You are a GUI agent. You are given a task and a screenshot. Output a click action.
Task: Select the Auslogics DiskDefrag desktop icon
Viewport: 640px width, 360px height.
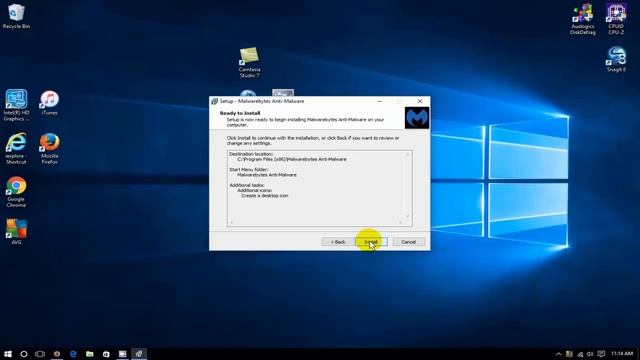click(x=582, y=19)
